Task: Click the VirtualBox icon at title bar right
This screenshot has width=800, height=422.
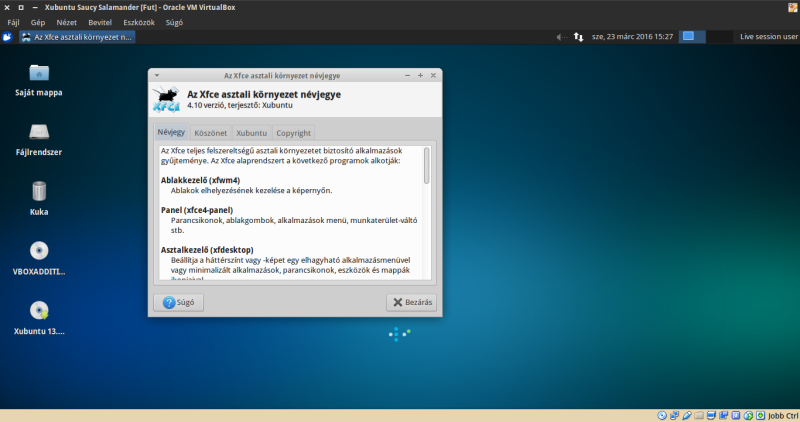Action: (x=793, y=7)
